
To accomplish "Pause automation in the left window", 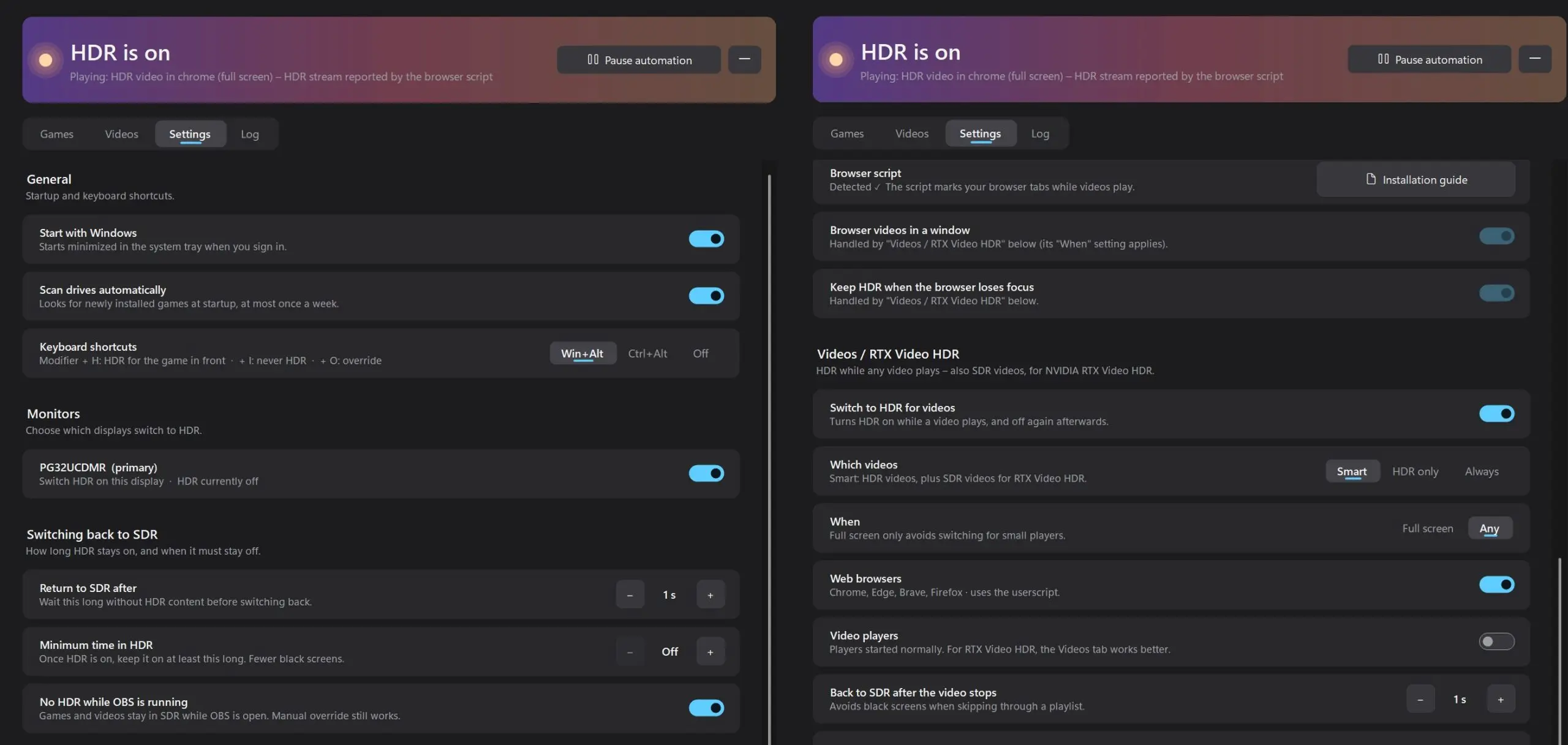I will click(639, 60).
